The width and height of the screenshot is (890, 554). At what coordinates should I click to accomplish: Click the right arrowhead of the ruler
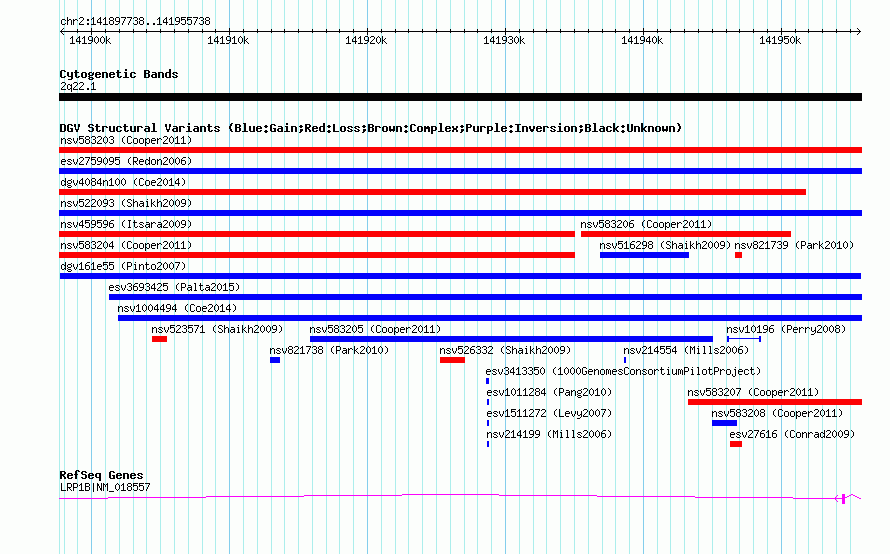859,31
